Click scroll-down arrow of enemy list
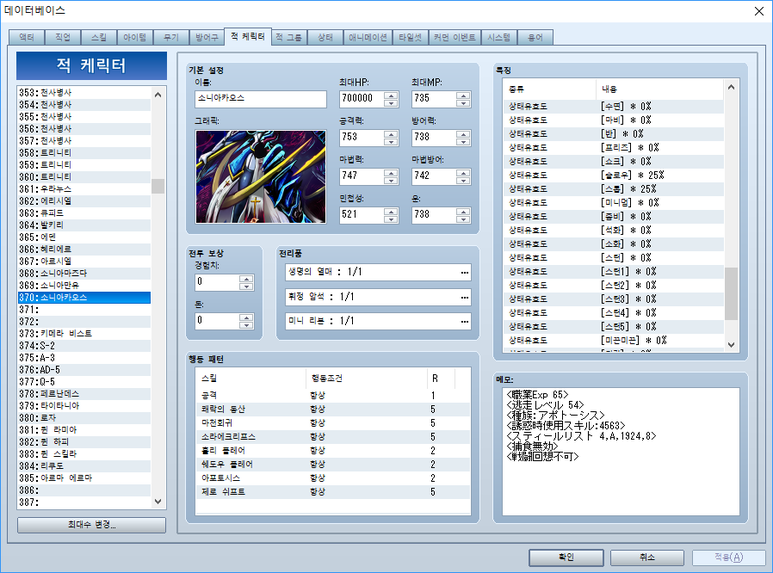The height and width of the screenshot is (573, 773). point(158,501)
